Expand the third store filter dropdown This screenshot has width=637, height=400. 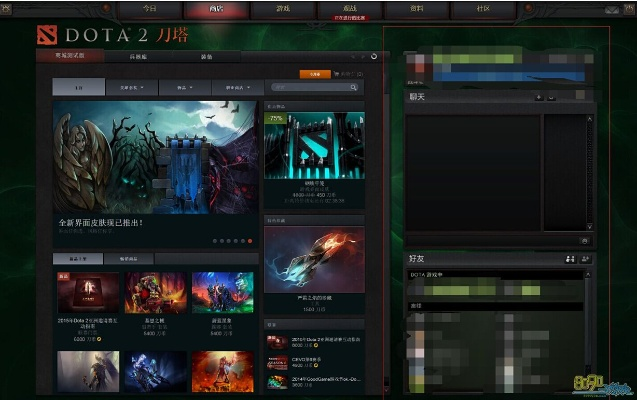click(184, 88)
